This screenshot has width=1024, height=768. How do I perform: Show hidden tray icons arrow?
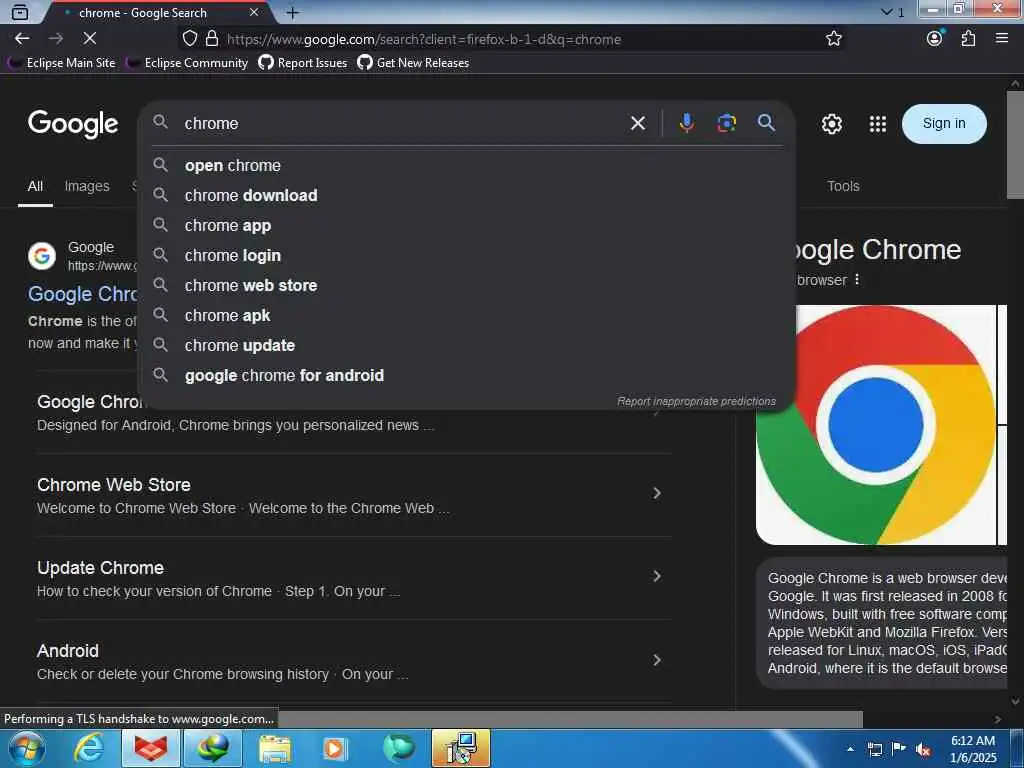tap(850, 749)
